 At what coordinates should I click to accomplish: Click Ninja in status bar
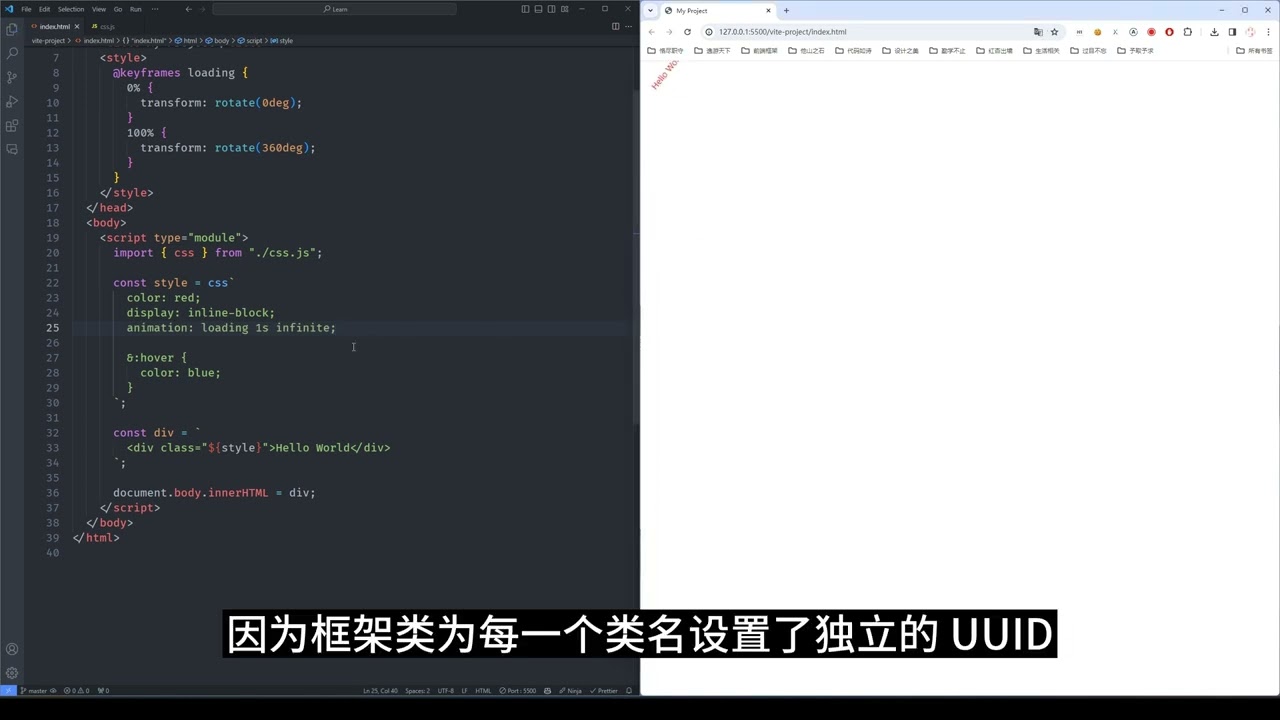(571, 690)
